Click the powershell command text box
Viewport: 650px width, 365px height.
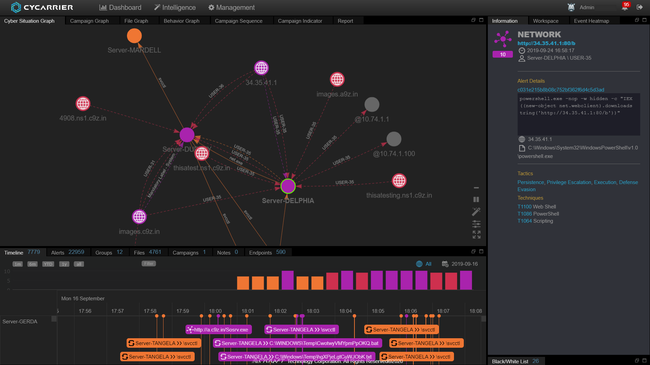coord(578,114)
